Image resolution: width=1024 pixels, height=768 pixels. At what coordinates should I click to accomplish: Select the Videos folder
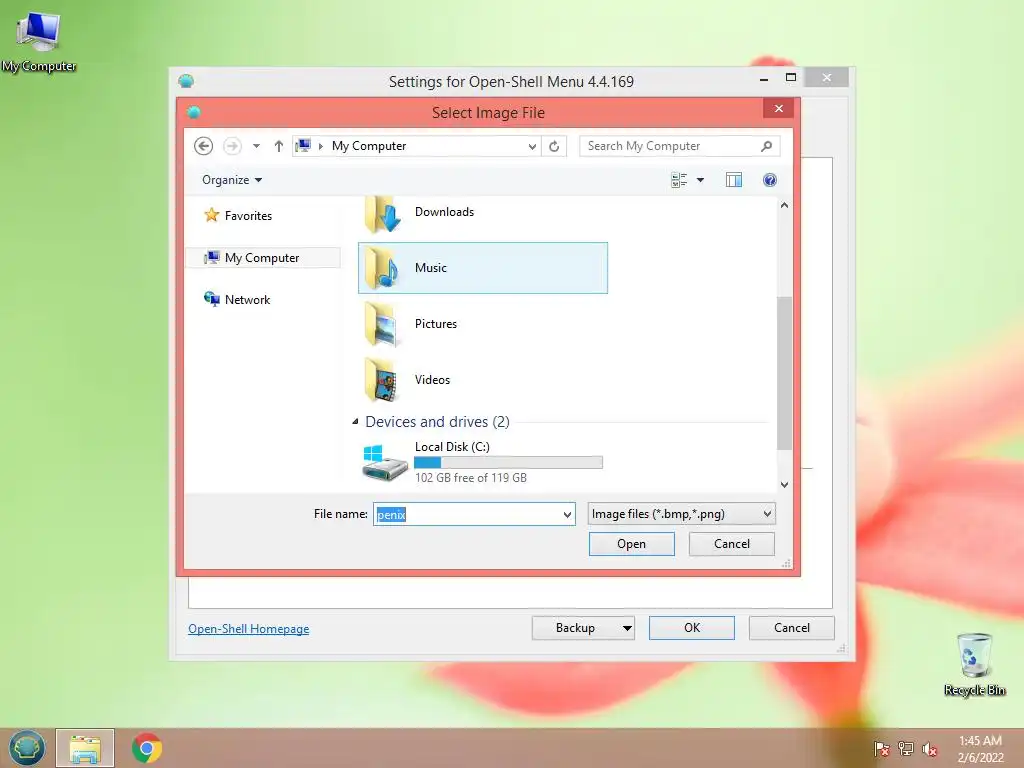point(483,380)
